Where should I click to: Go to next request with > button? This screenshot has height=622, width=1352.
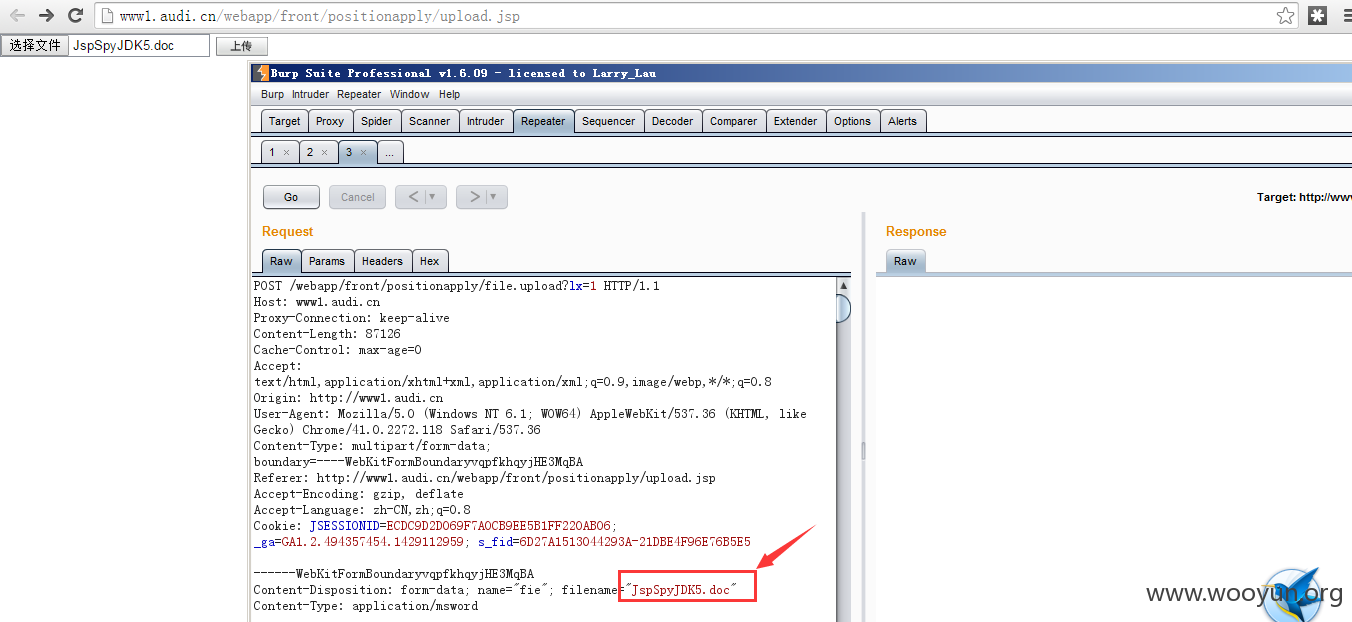click(474, 197)
